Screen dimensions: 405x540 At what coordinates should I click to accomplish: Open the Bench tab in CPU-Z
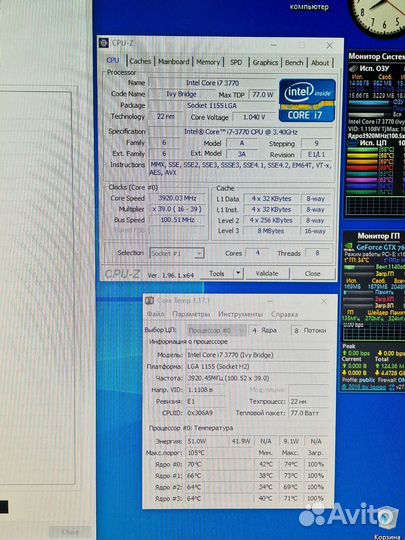click(x=294, y=63)
